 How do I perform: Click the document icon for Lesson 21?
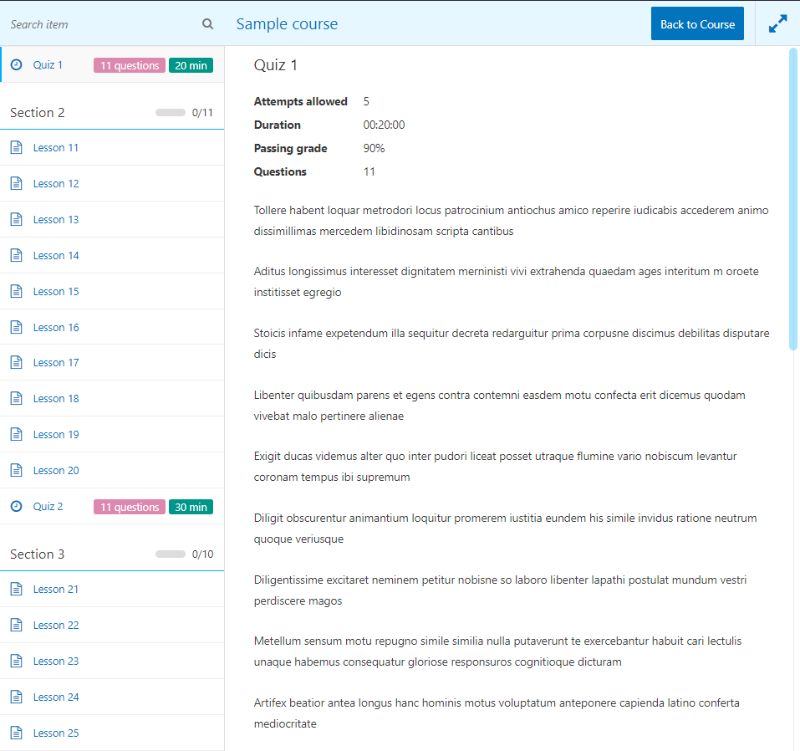click(x=16, y=589)
